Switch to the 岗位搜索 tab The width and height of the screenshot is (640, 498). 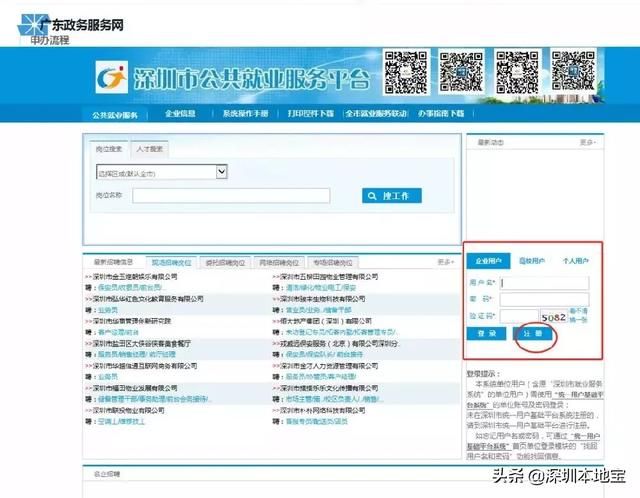click(x=109, y=149)
